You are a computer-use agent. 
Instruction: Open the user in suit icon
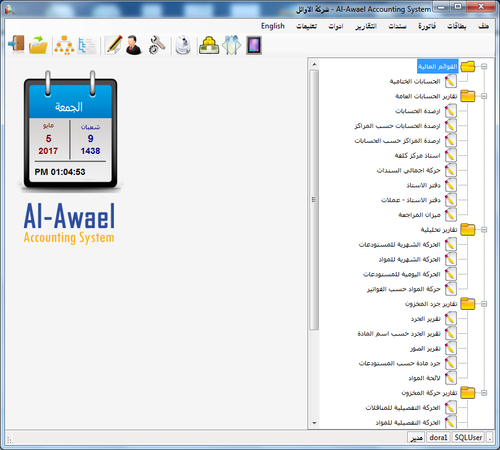(134, 45)
